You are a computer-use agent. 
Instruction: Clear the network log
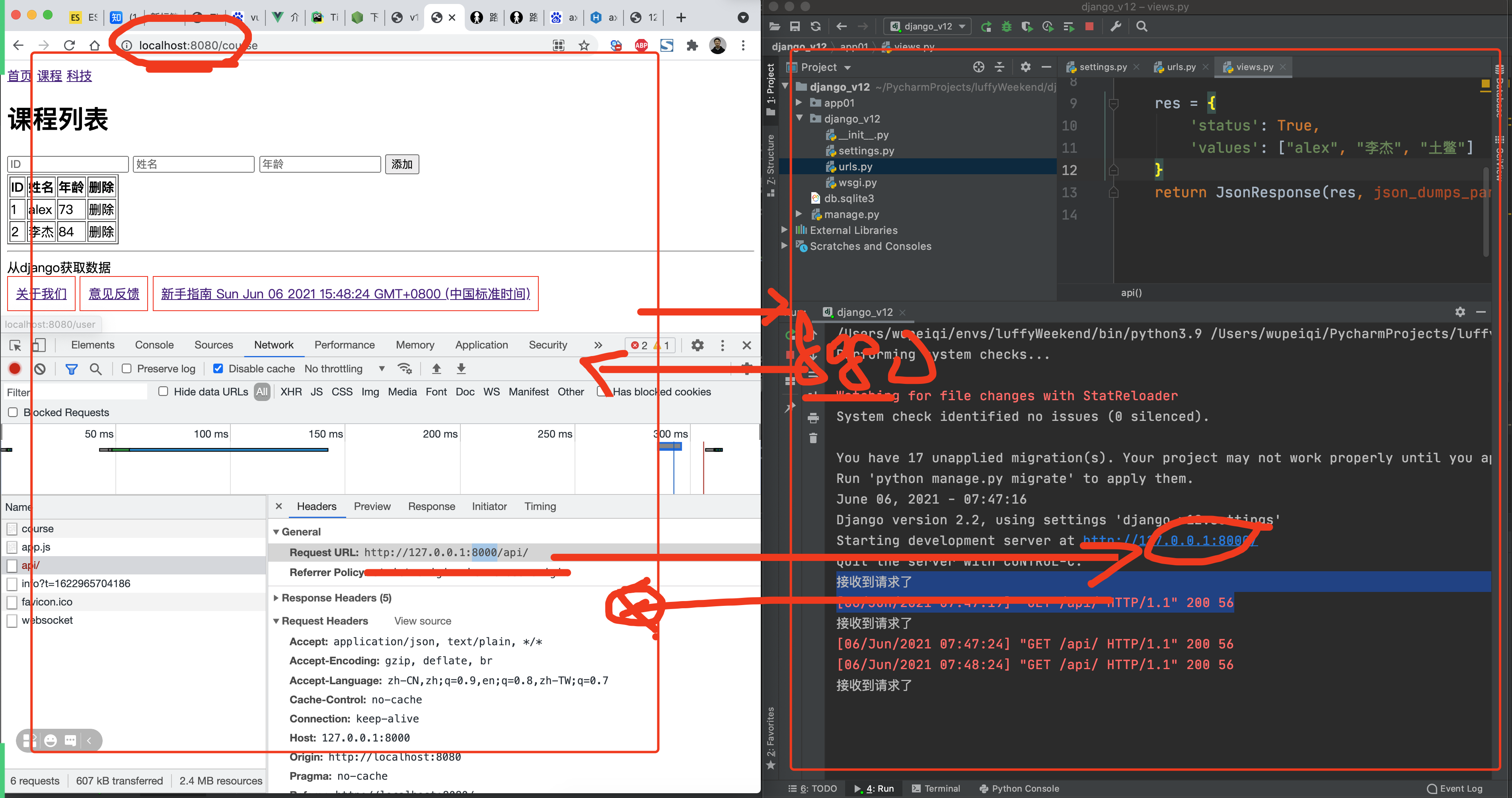40,369
